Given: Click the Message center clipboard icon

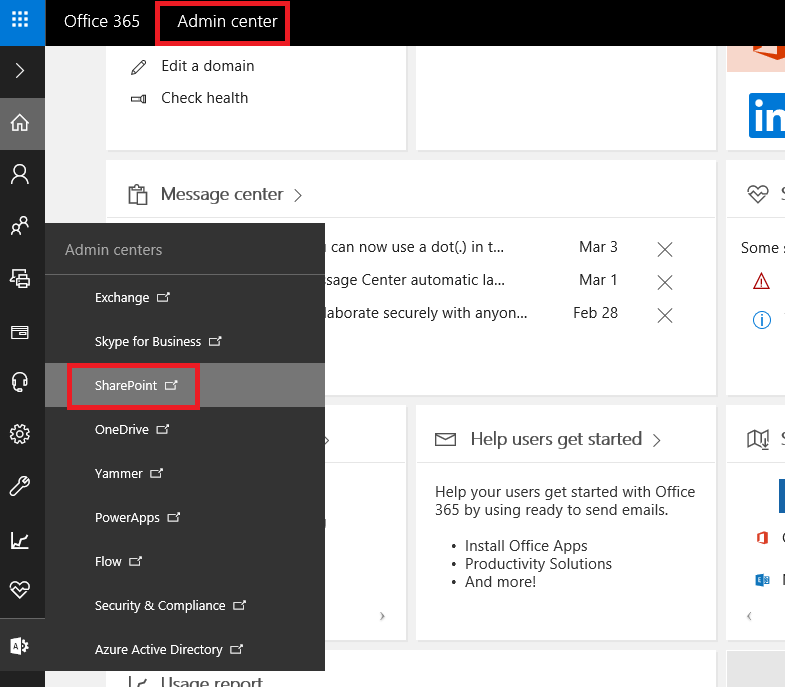Looking at the screenshot, I should coord(138,195).
